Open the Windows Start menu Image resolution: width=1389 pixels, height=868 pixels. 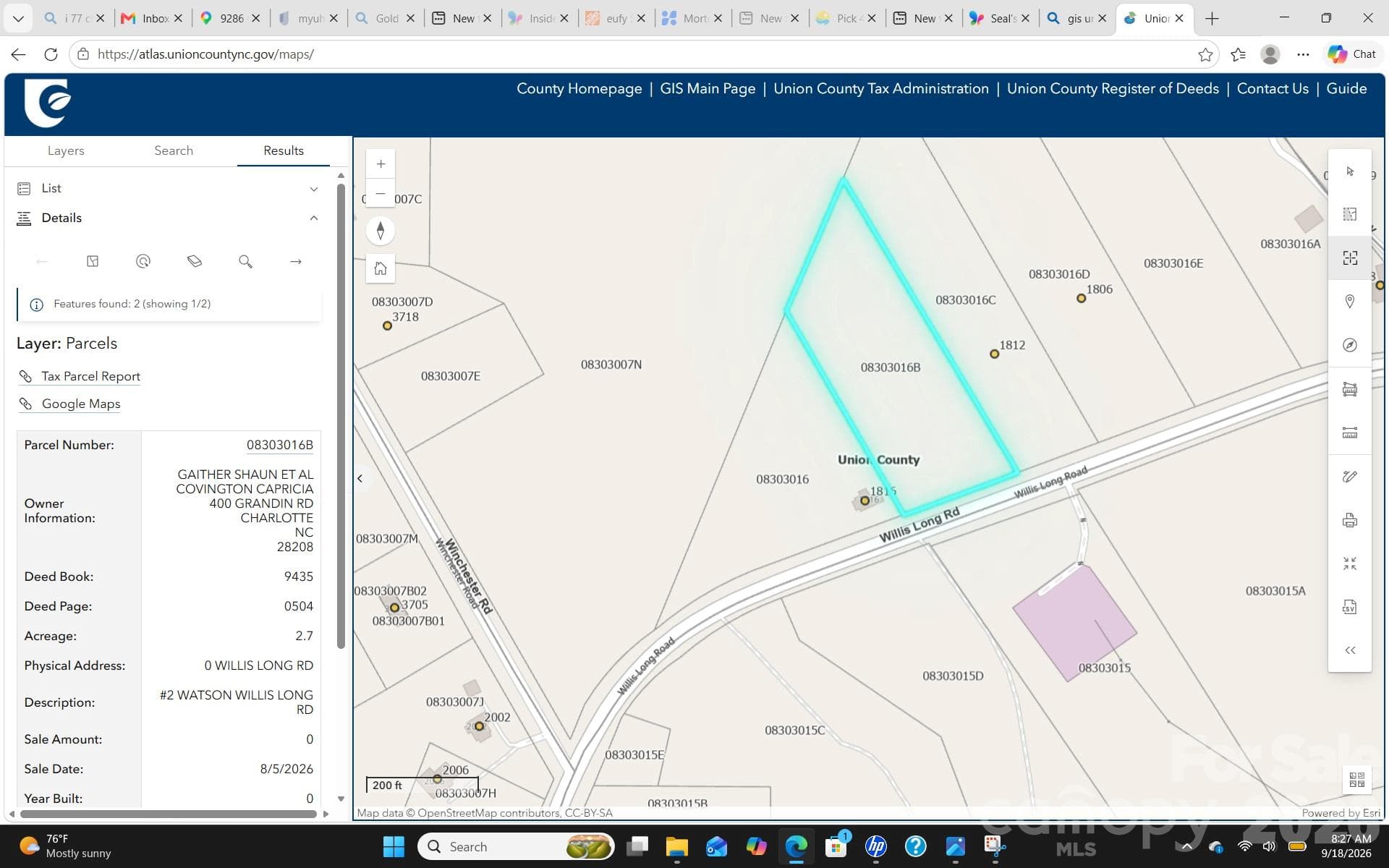pos(394,846)
